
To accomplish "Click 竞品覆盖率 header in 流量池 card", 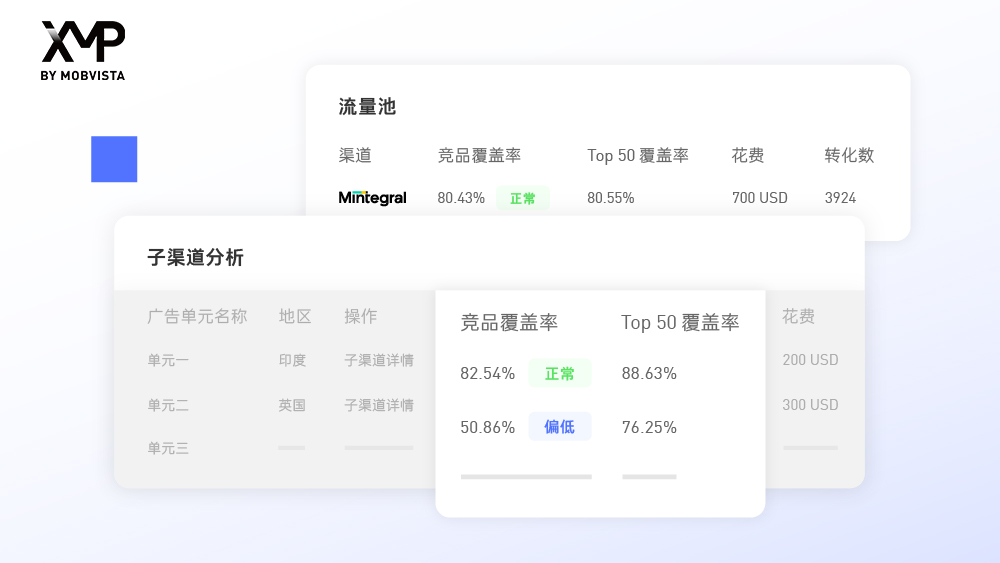I will [479, 156].
